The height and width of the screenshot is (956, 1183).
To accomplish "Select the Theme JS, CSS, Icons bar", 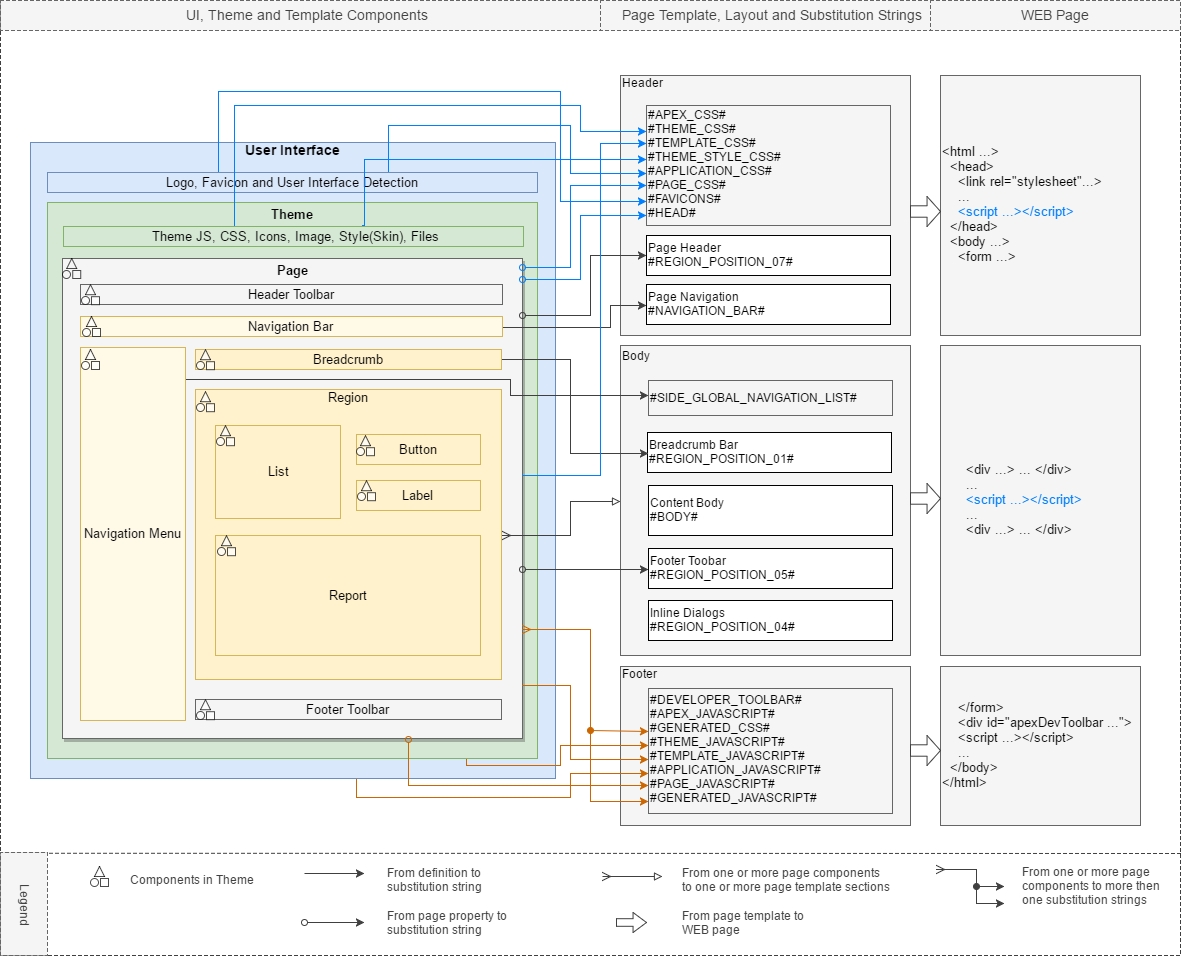I will 293,236.
